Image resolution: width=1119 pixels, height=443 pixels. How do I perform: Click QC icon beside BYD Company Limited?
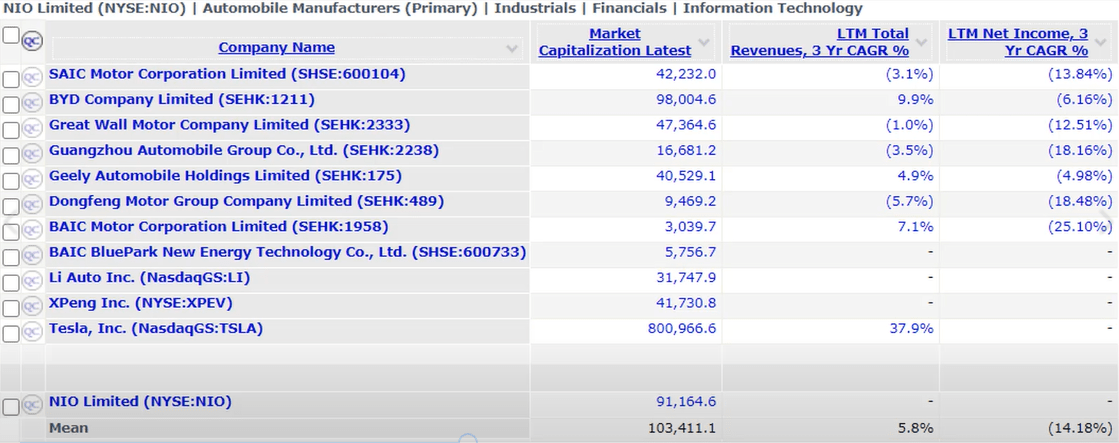pyautogui.click(x=31, y=103)
